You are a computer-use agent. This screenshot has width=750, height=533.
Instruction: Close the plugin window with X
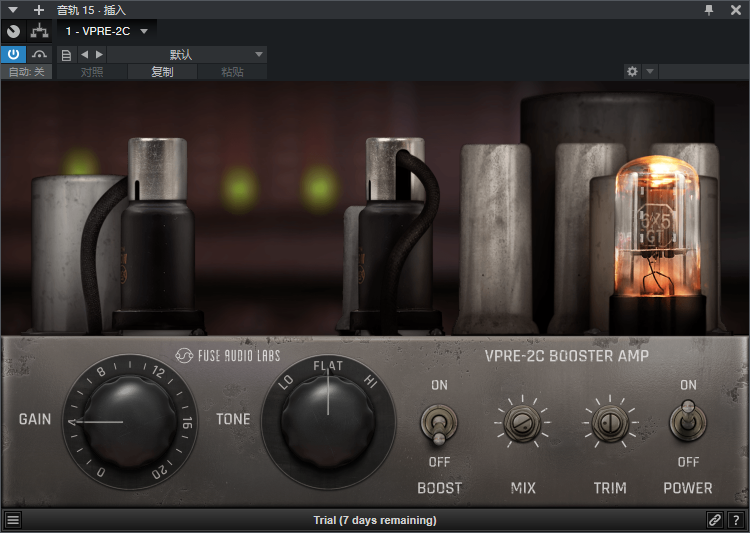click(x=736, y=10)
